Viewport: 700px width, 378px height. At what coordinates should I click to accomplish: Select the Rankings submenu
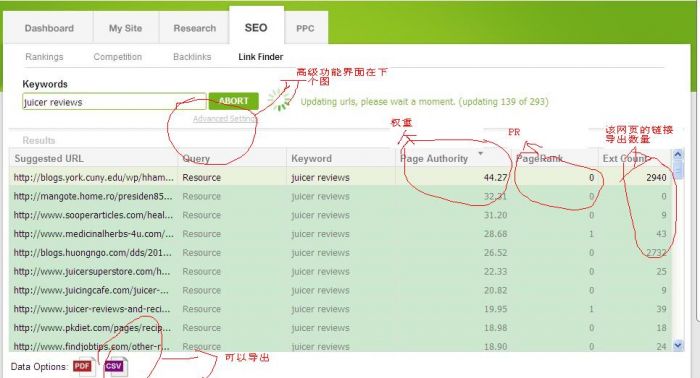[x=44, y=57]
